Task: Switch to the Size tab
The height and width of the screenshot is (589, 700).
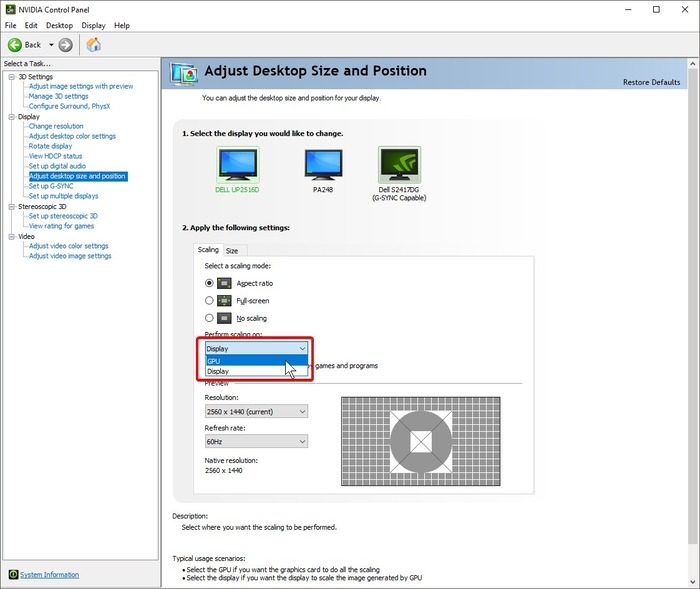Action: 231,250
